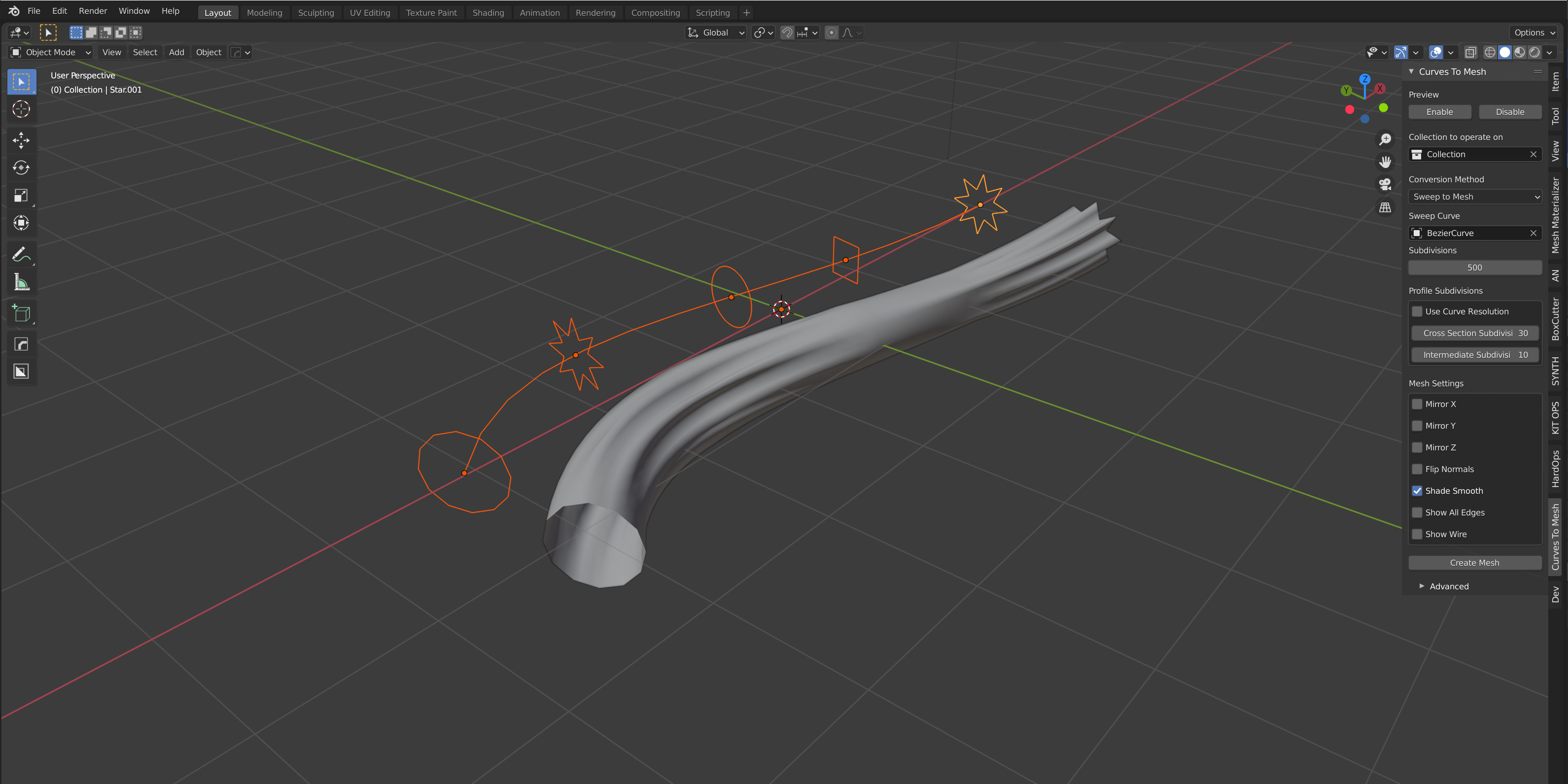Click the Zoom magnifier in the viewport
This screenshot has height=784, width=1568.
[1385, 139]
